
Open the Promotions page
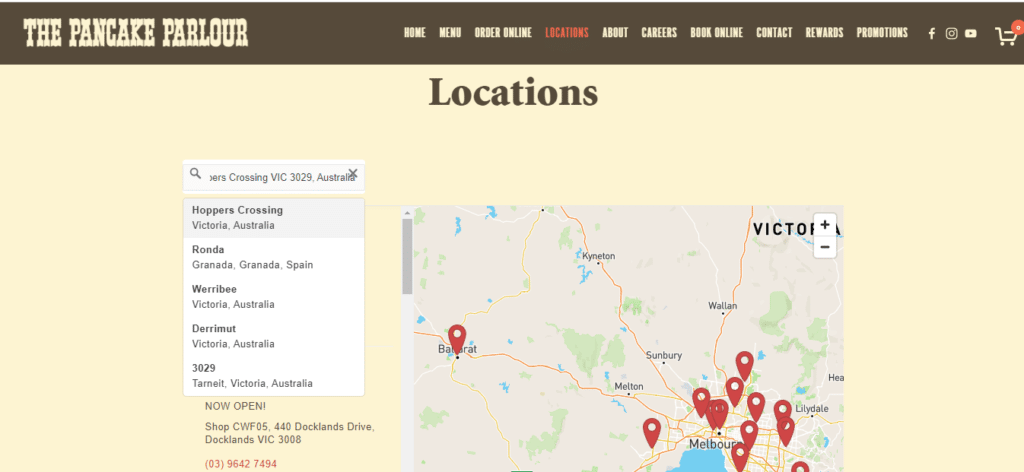pyautogui.click(x=882, y=33)
